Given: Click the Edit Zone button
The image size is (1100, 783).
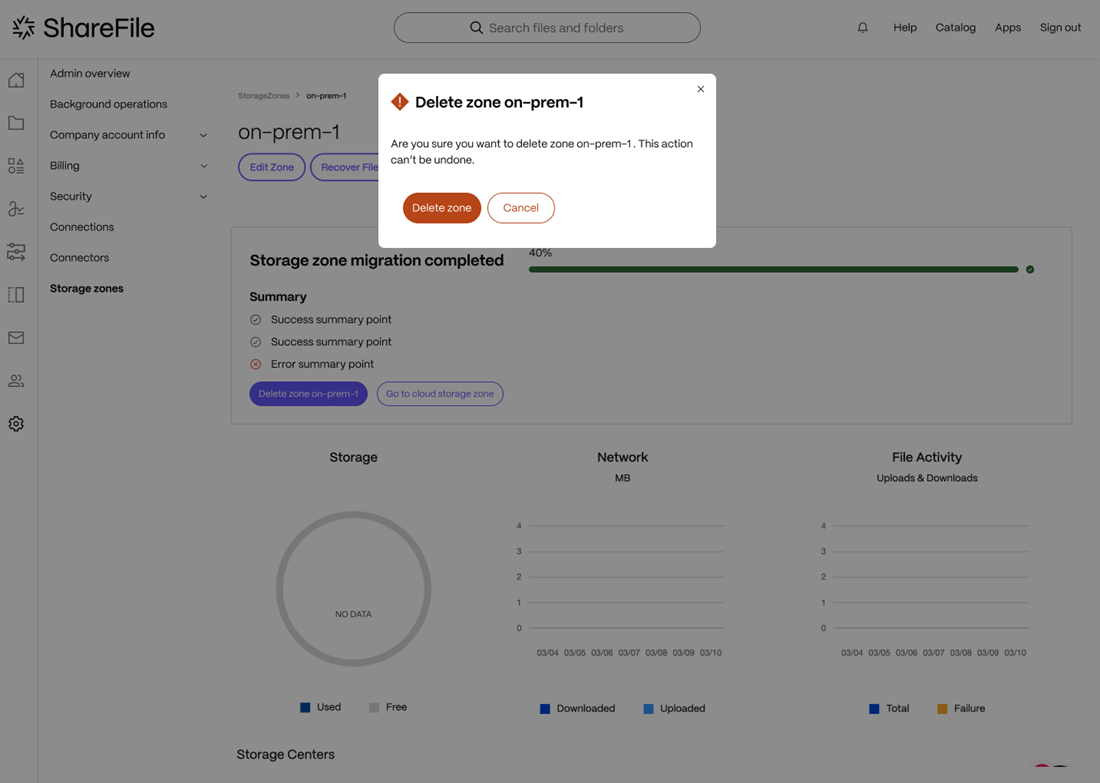Looking at the screenshot, I should click(x=271, y=167).
